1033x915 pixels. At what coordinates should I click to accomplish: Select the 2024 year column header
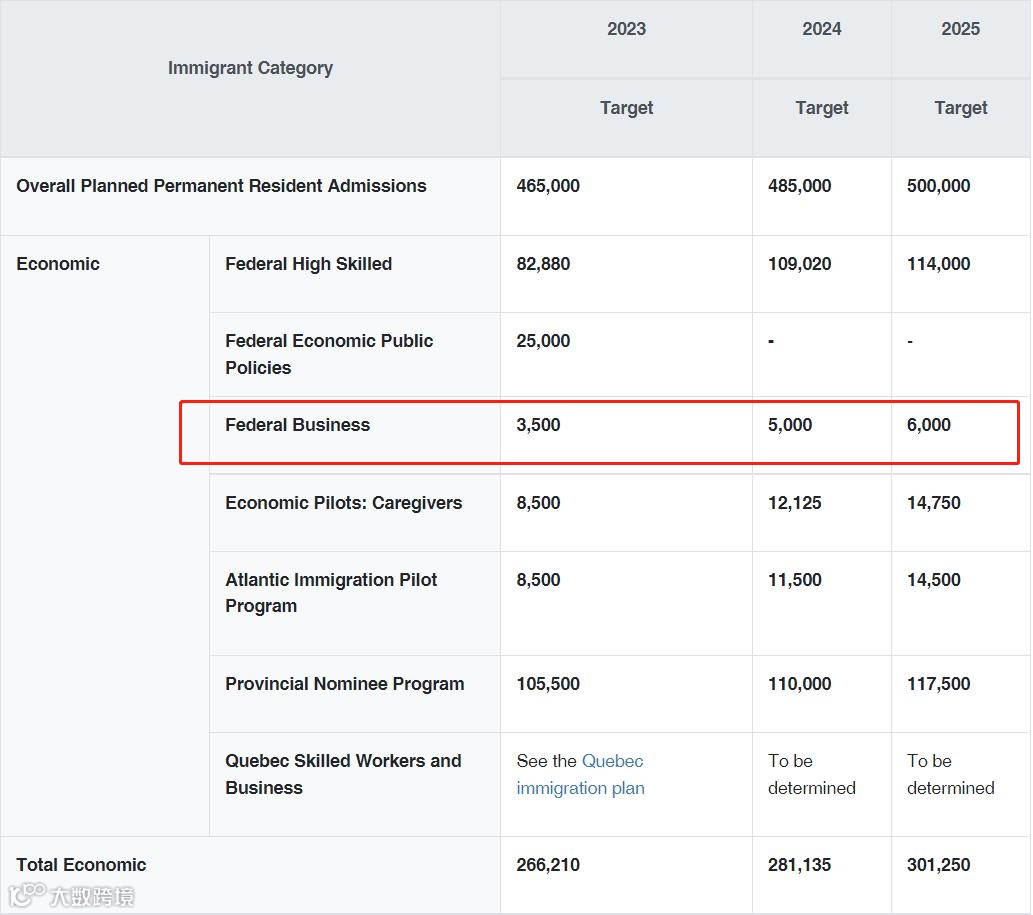pos(821,29)
